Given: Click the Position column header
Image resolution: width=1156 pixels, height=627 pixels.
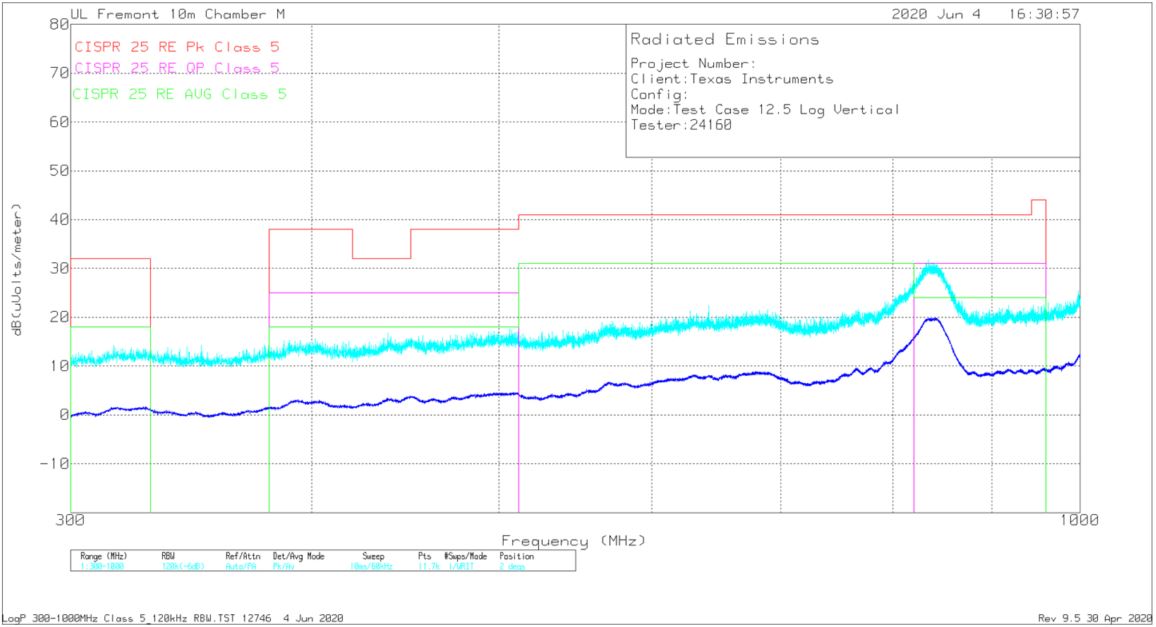Looking at the screenshot, I should pos(516,556).
